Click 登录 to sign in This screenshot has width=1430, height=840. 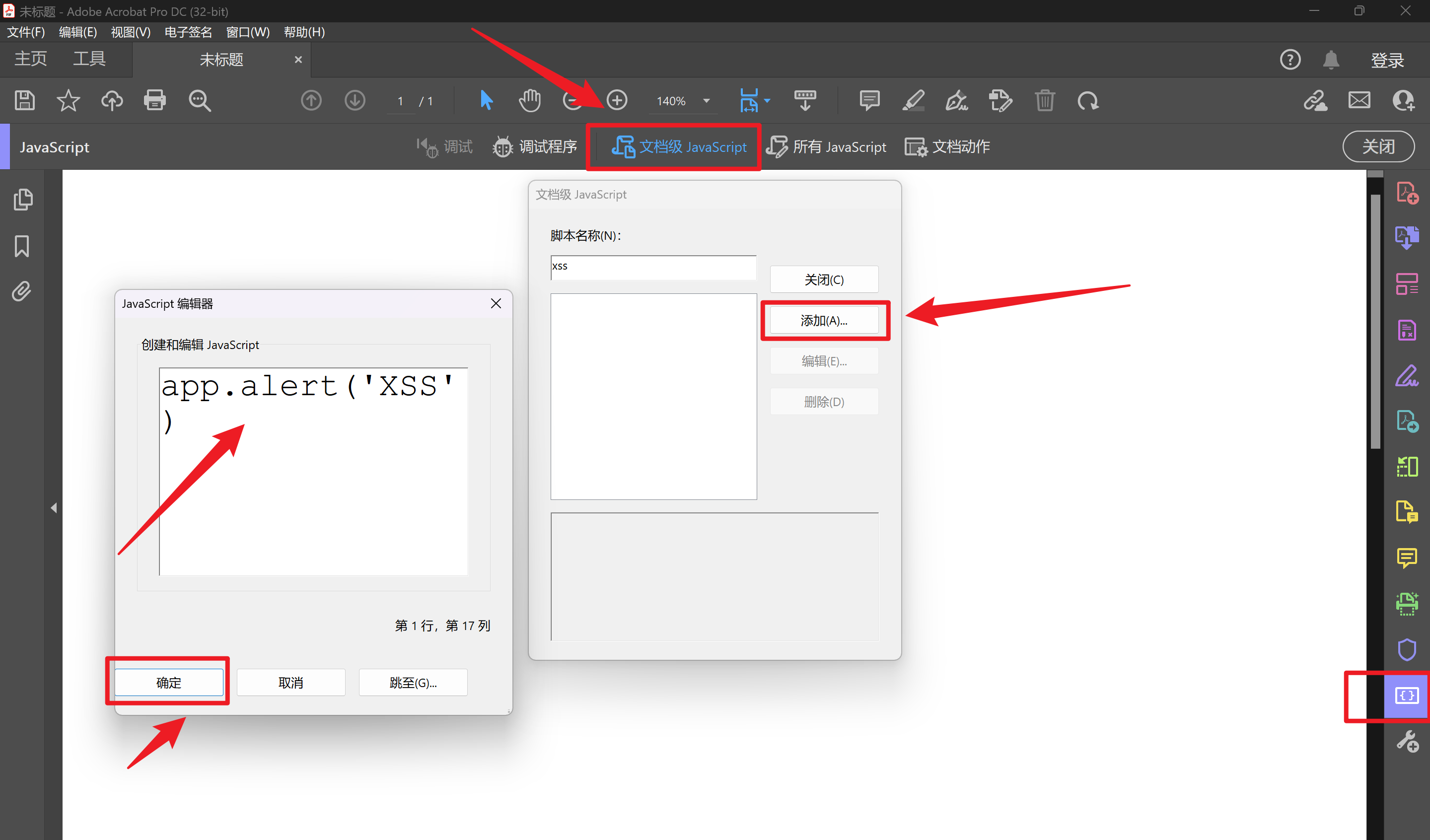[x=1387, y=60]
